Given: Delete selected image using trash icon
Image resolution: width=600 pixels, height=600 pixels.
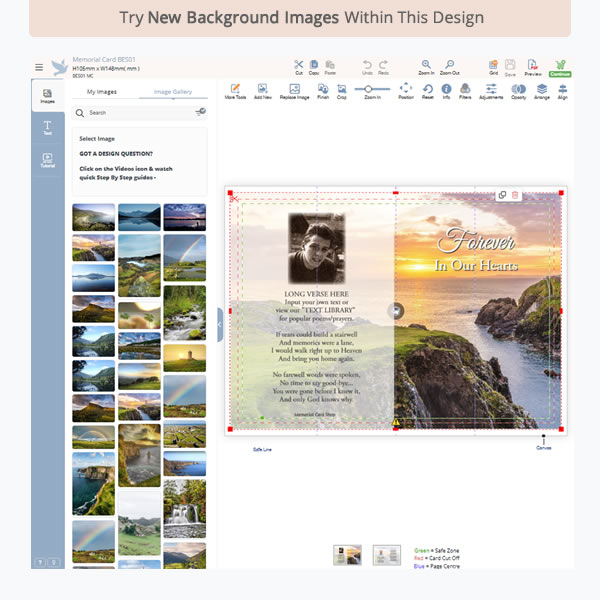Looking at the screenshot, I should tap(515, 195).
